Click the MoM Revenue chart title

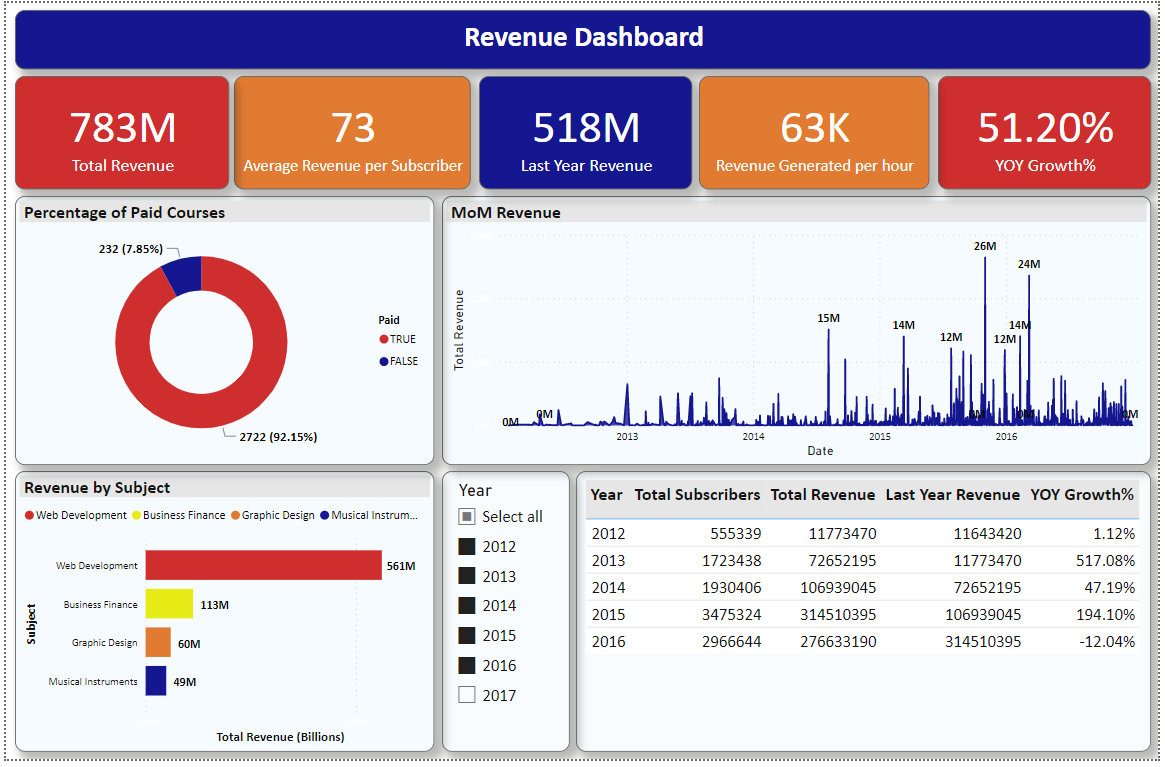[x=506, y=213]
